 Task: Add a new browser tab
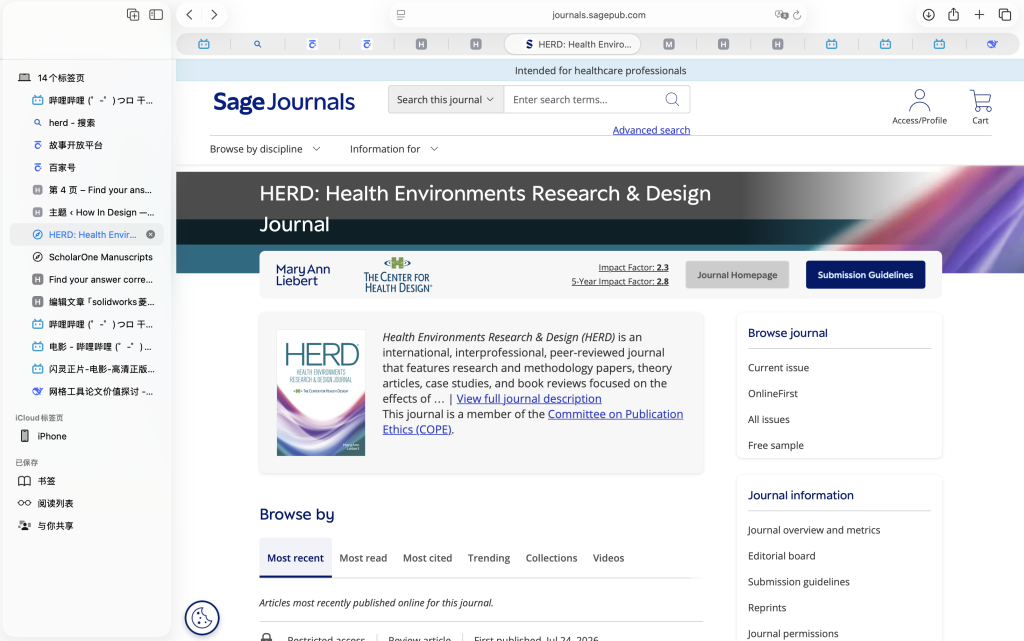coord(979,14)
